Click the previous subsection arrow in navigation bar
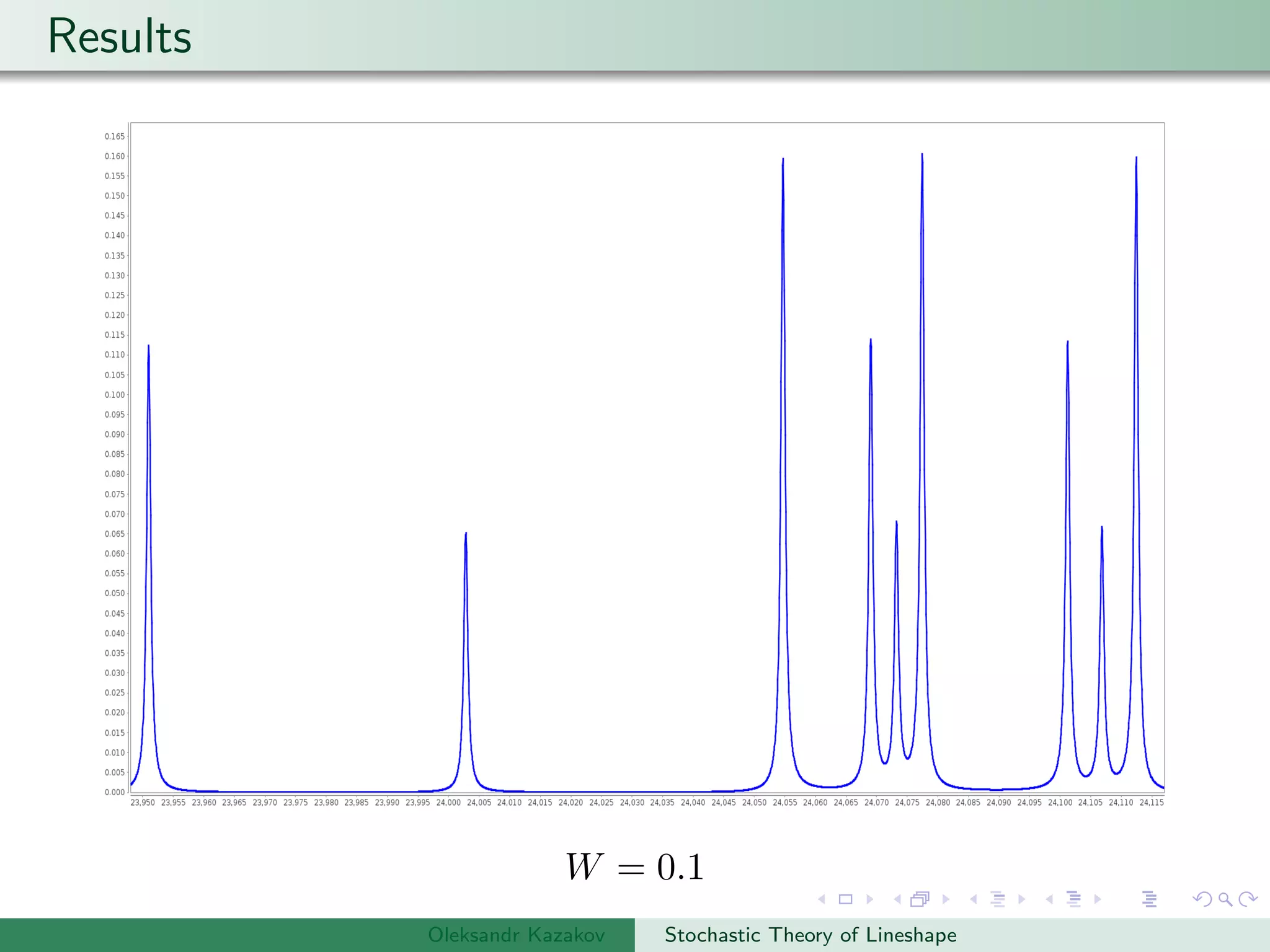Screen dimensions: 1270x952 point(974,899)
